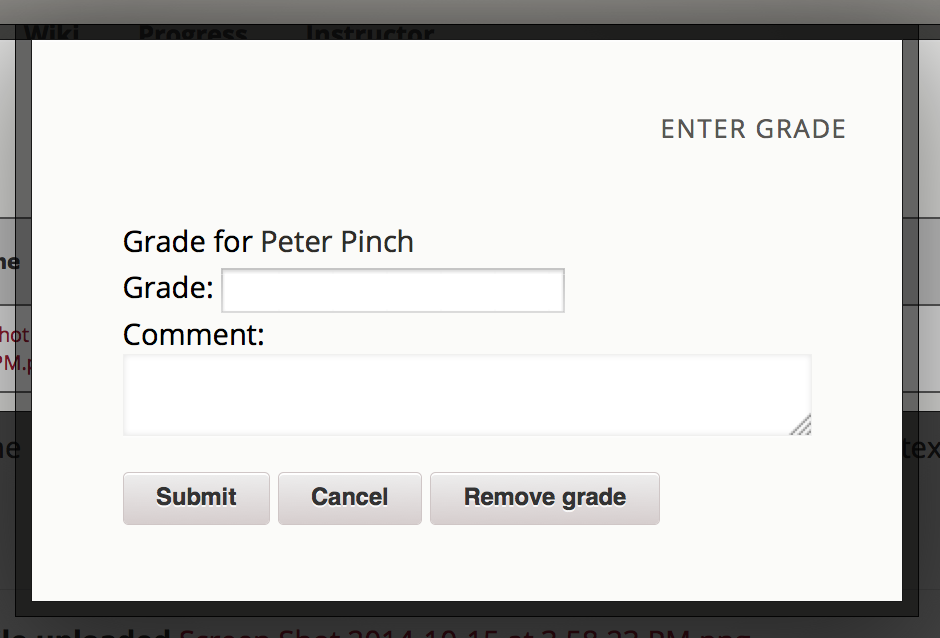Open the Wiki tab behind dialog
940x638 pixels.
[x=52, y=32]
